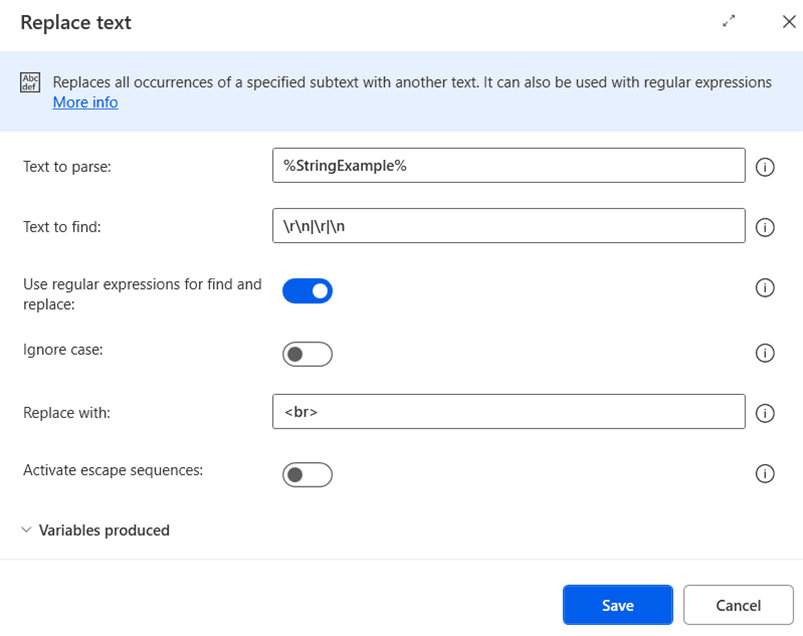The height and width of the screenshot is (636, 803).
Task: Click the Replace text dialog title
Action: click(x=76, y=22)
